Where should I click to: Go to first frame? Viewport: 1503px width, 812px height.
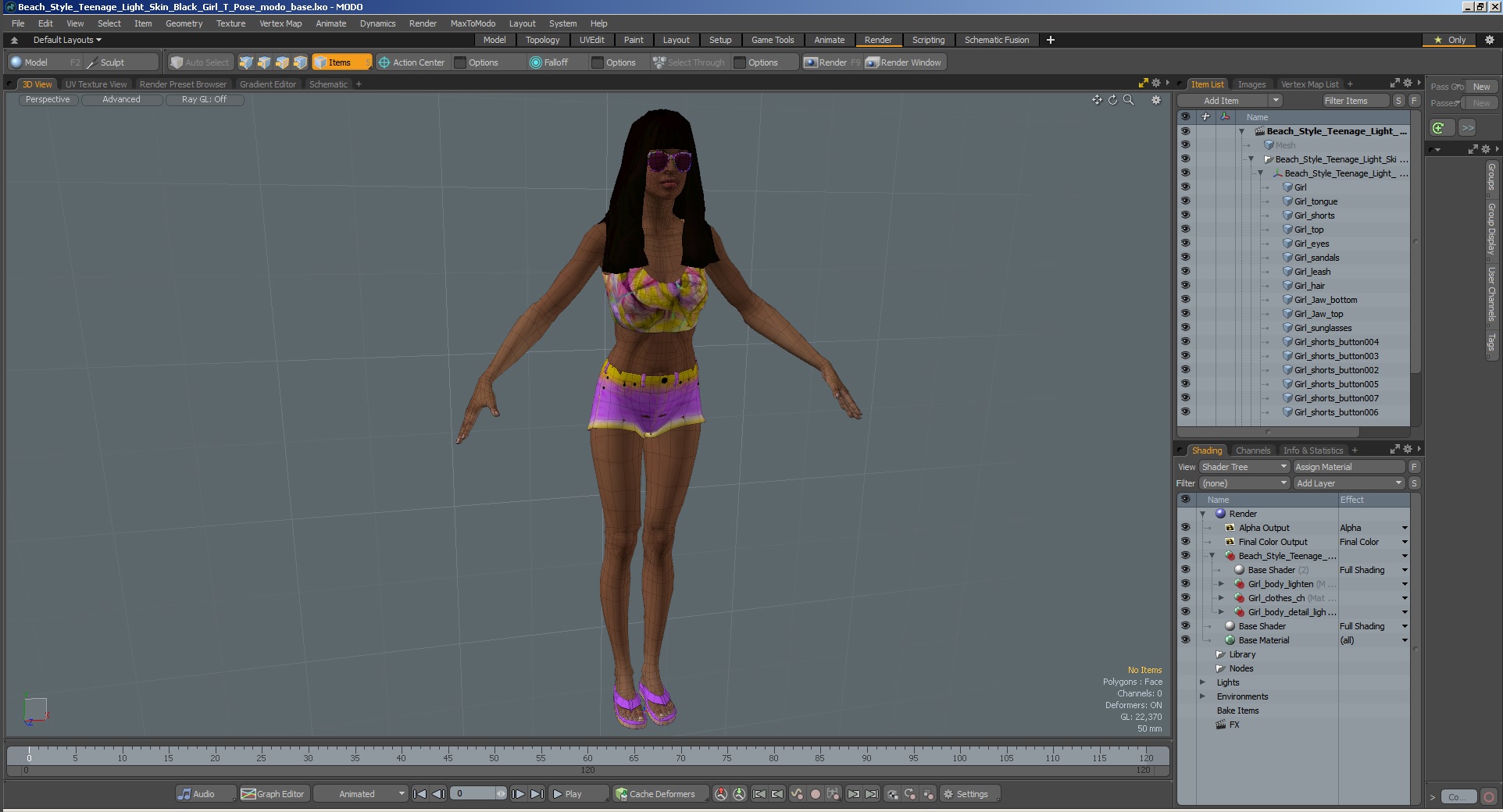420,794
